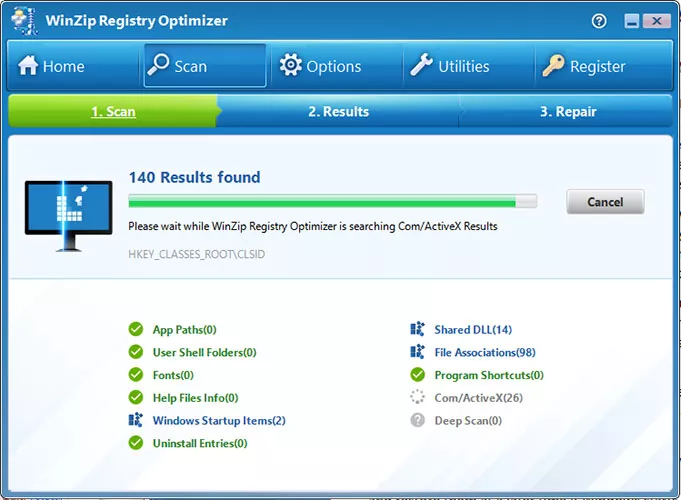Click the HKEY_CLASSES_ROOT\CLSID path text
681x500 pixels.
(197, 254)
